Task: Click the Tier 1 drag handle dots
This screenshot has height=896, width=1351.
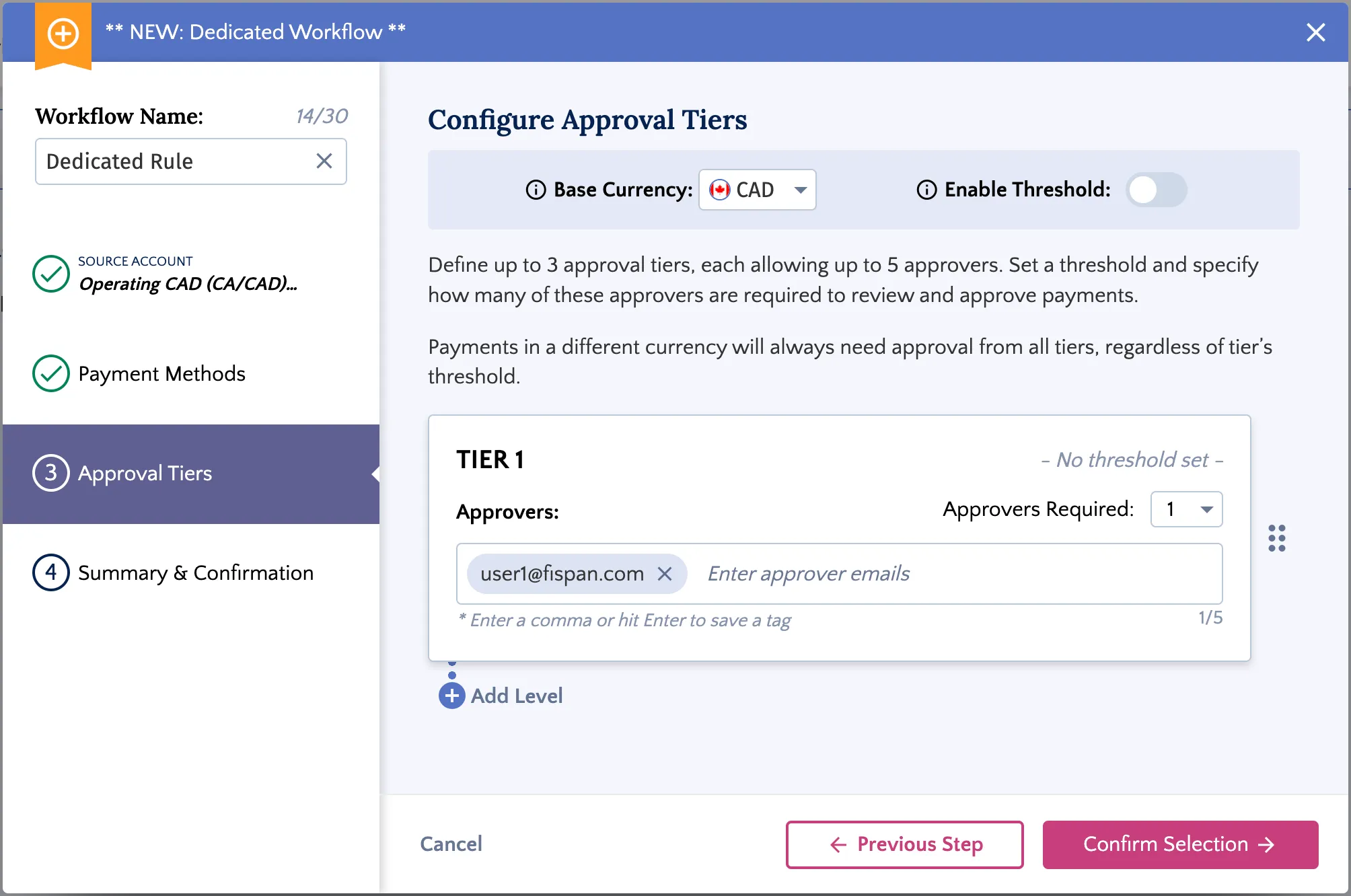Action: pyautogui.click(x=1276, y=538)
